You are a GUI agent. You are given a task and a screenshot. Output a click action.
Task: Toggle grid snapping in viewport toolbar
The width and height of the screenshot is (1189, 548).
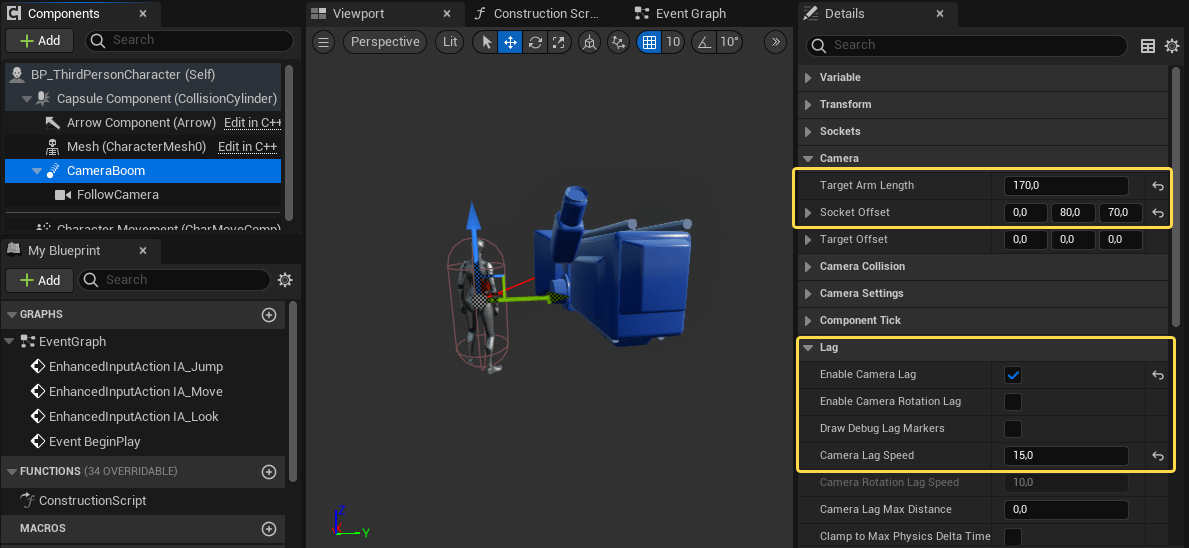pos(649,42)
